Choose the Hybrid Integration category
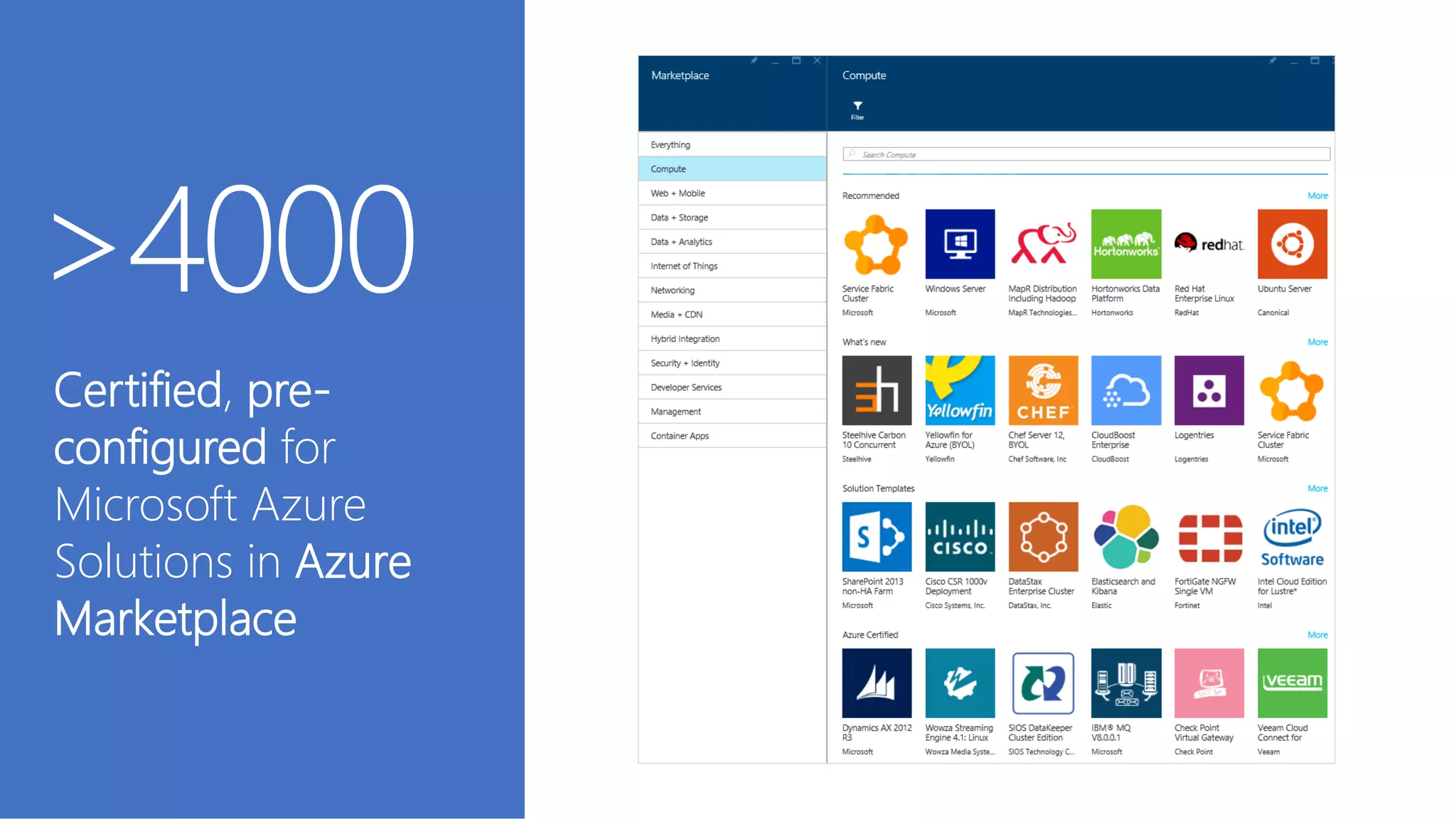Image resolution: width=1456 pixels, height=819 pixels. 732,338
